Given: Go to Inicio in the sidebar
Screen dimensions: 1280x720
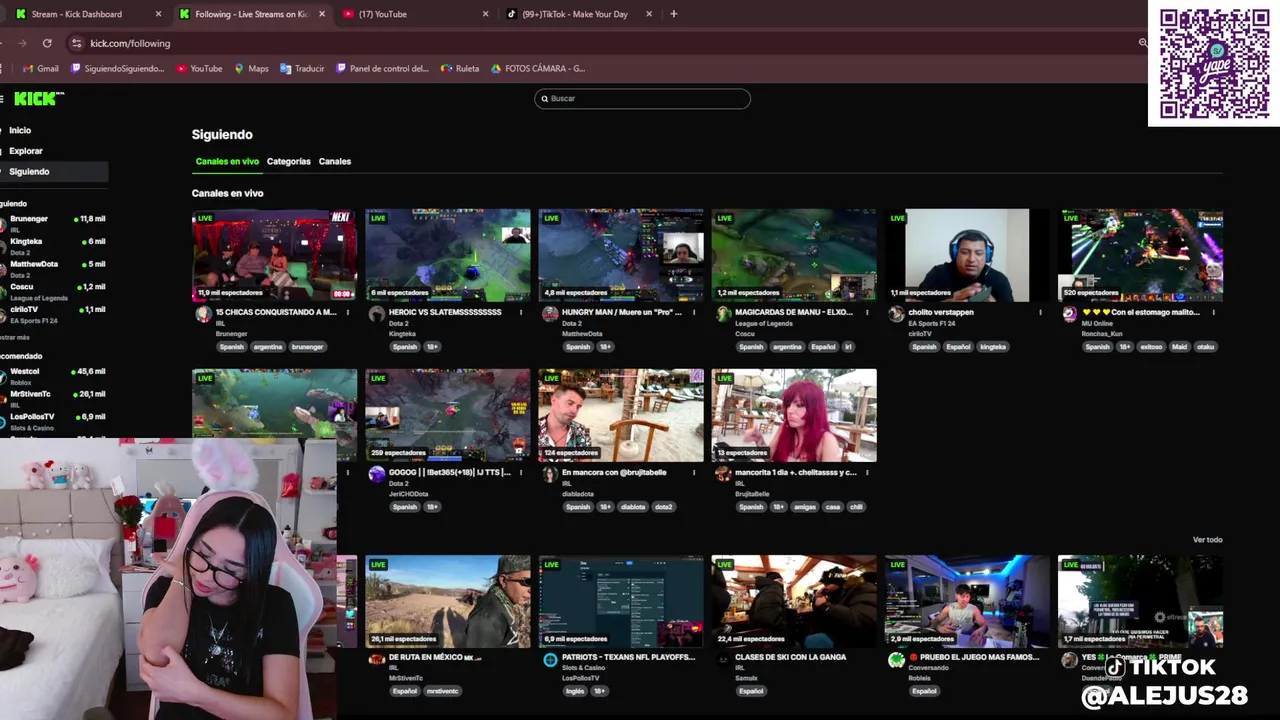Looking at the screenshot, I should pos(20,130).
